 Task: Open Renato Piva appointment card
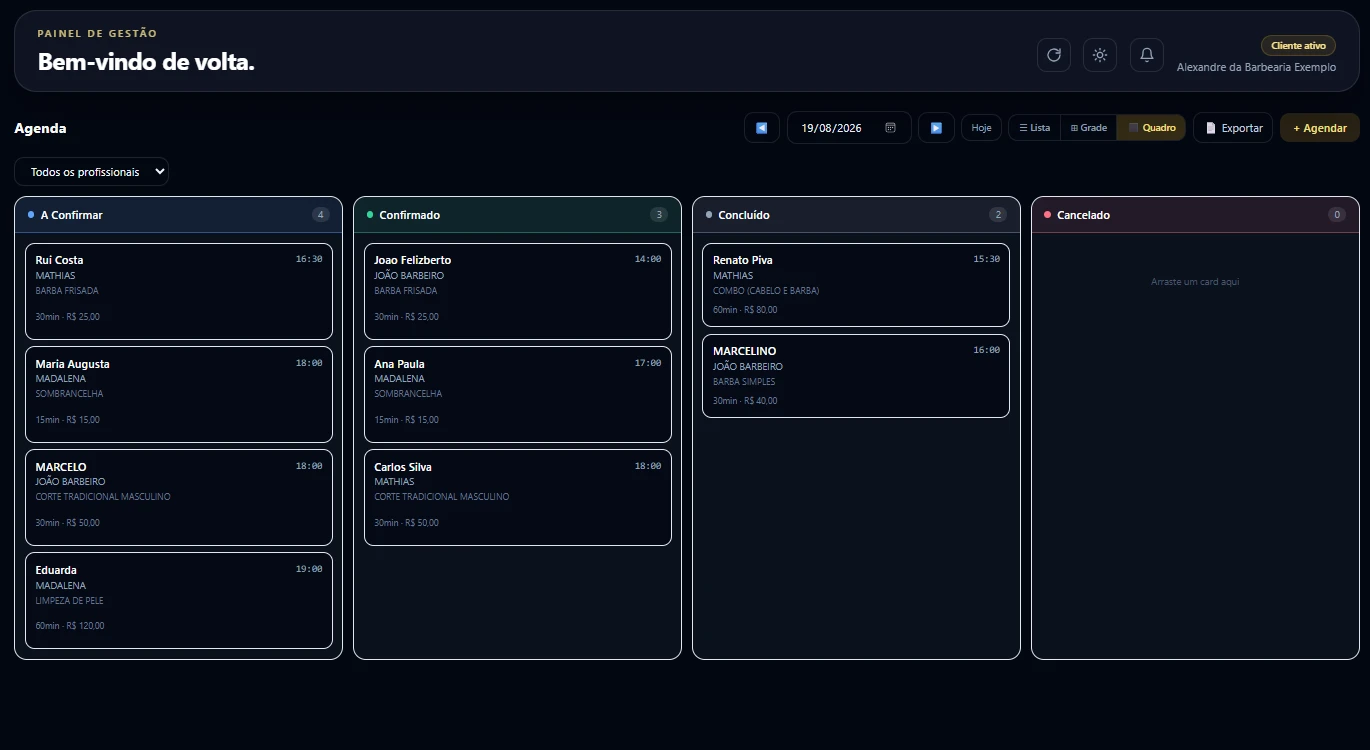tap(856, 285)
